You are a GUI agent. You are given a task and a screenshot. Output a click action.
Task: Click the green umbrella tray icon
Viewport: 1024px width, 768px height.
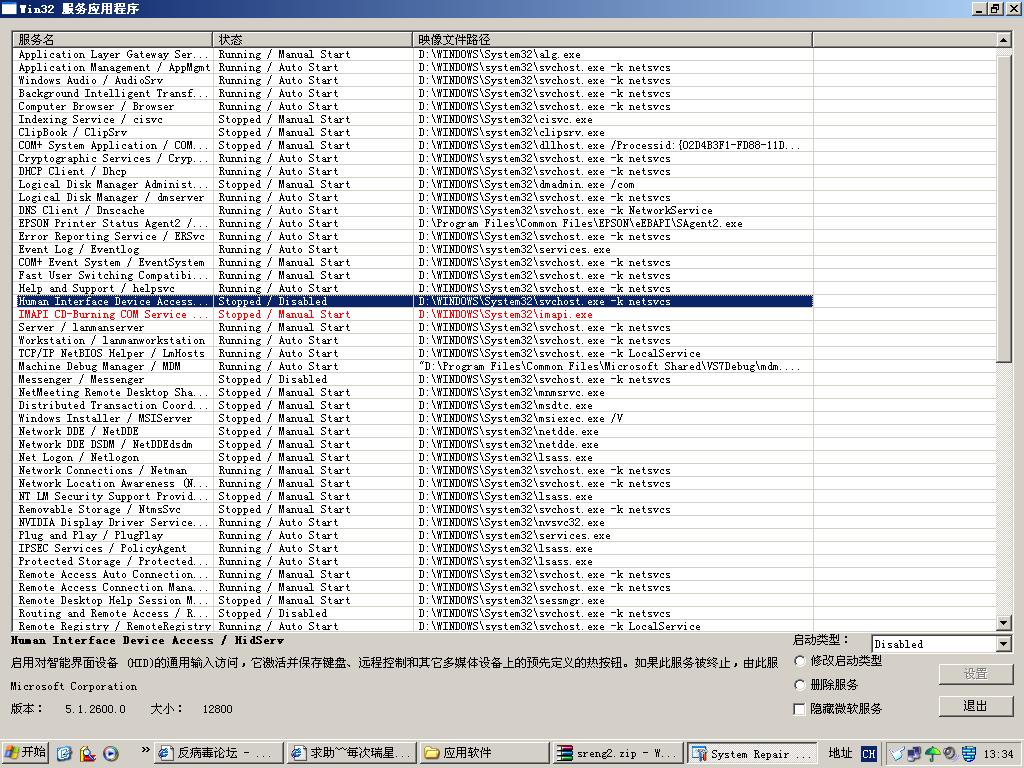point(932,753)
